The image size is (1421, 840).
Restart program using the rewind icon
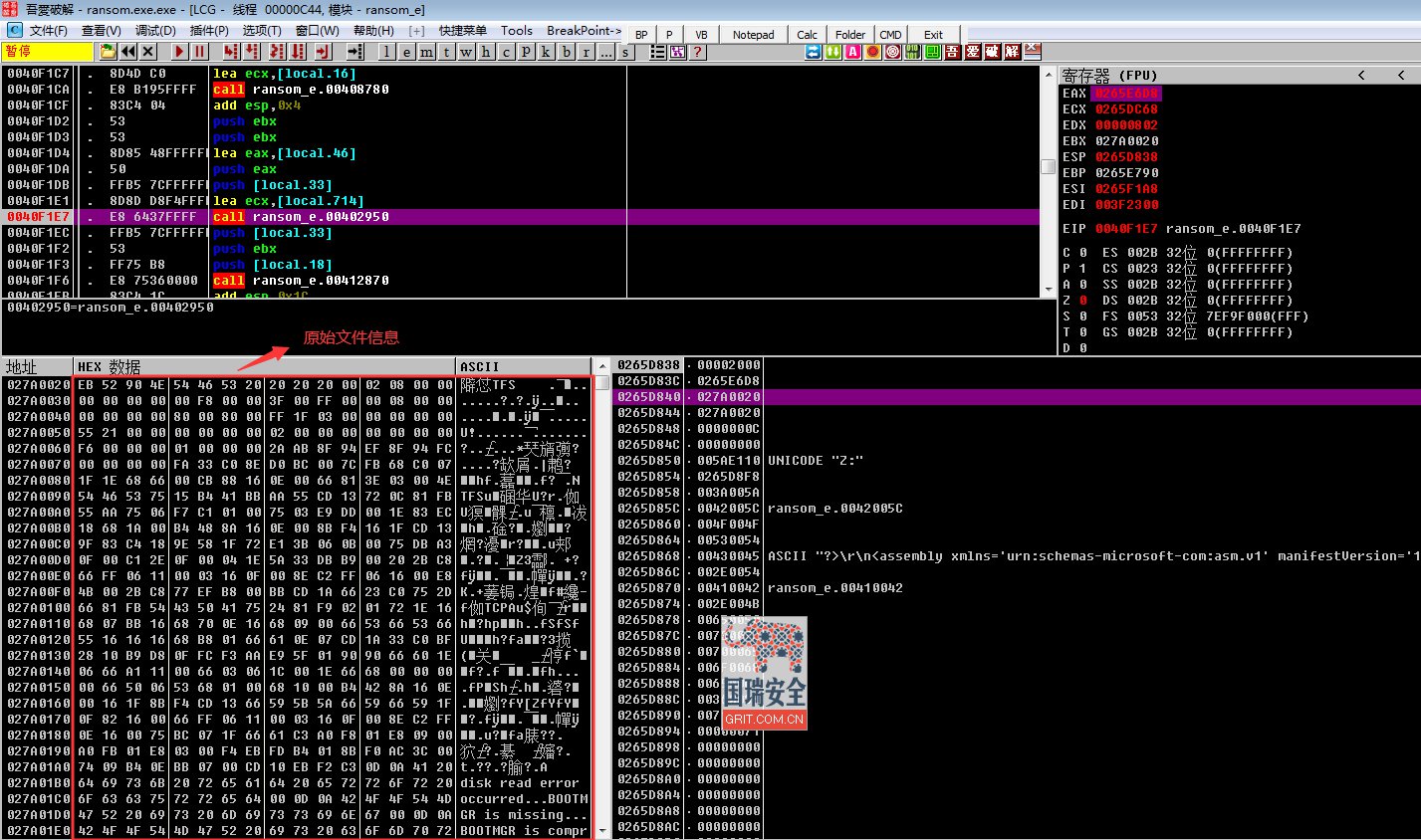point(128,52)
